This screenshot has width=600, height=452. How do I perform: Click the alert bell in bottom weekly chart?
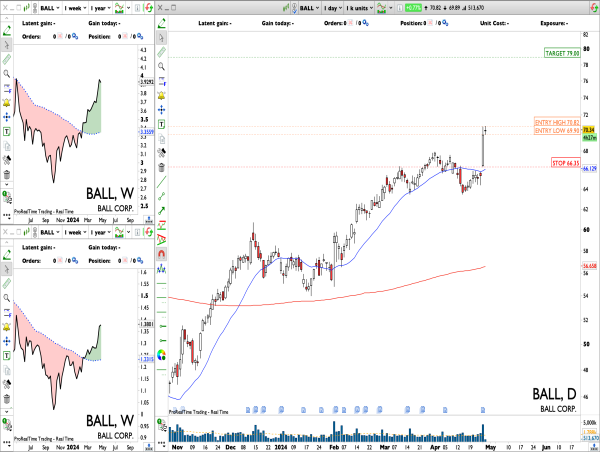click(x=7, y=327)
